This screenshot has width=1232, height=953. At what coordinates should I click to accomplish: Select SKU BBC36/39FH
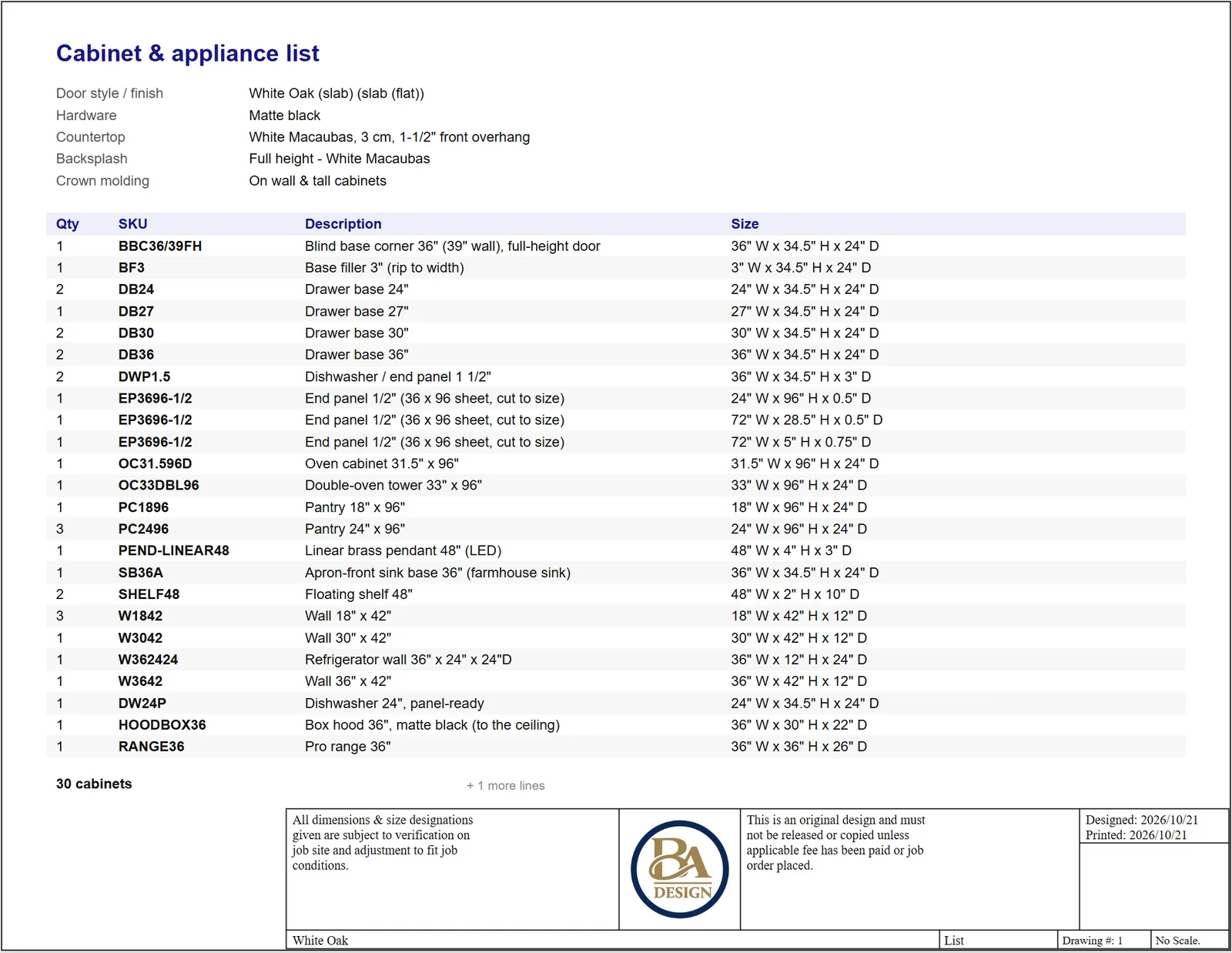point(159,246)
